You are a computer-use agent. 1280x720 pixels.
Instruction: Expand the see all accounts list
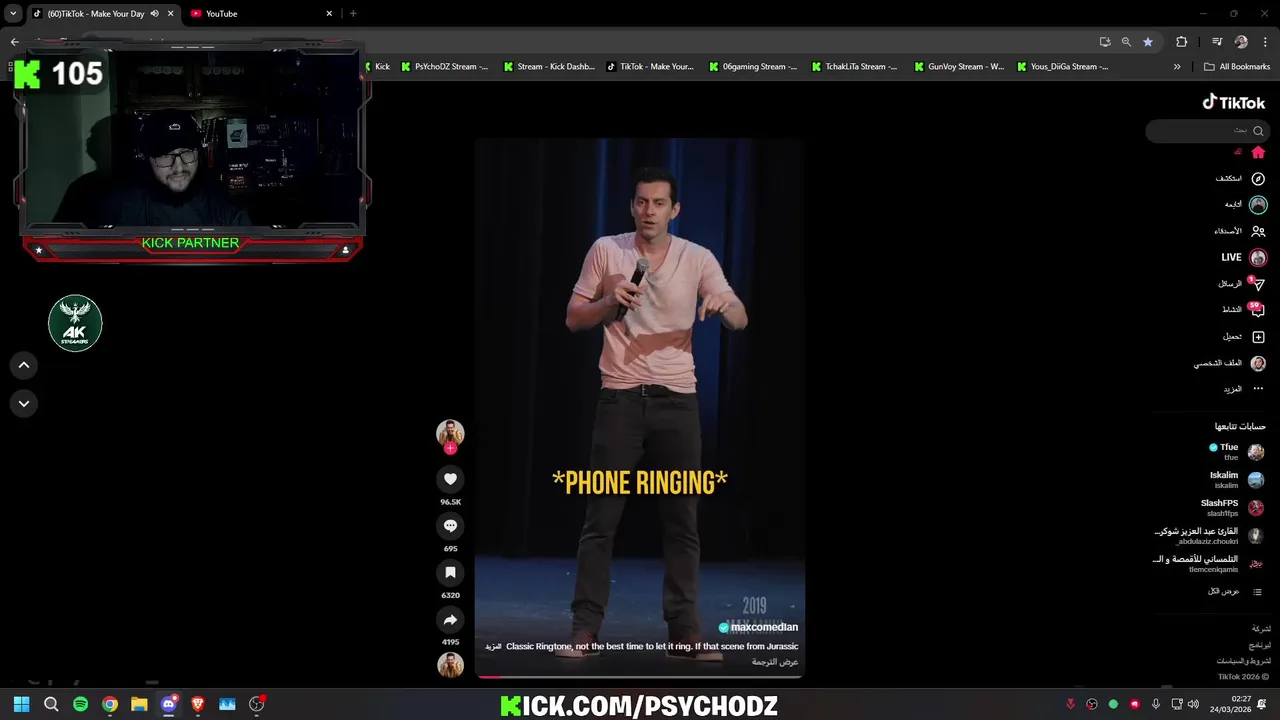(1235, 592)
